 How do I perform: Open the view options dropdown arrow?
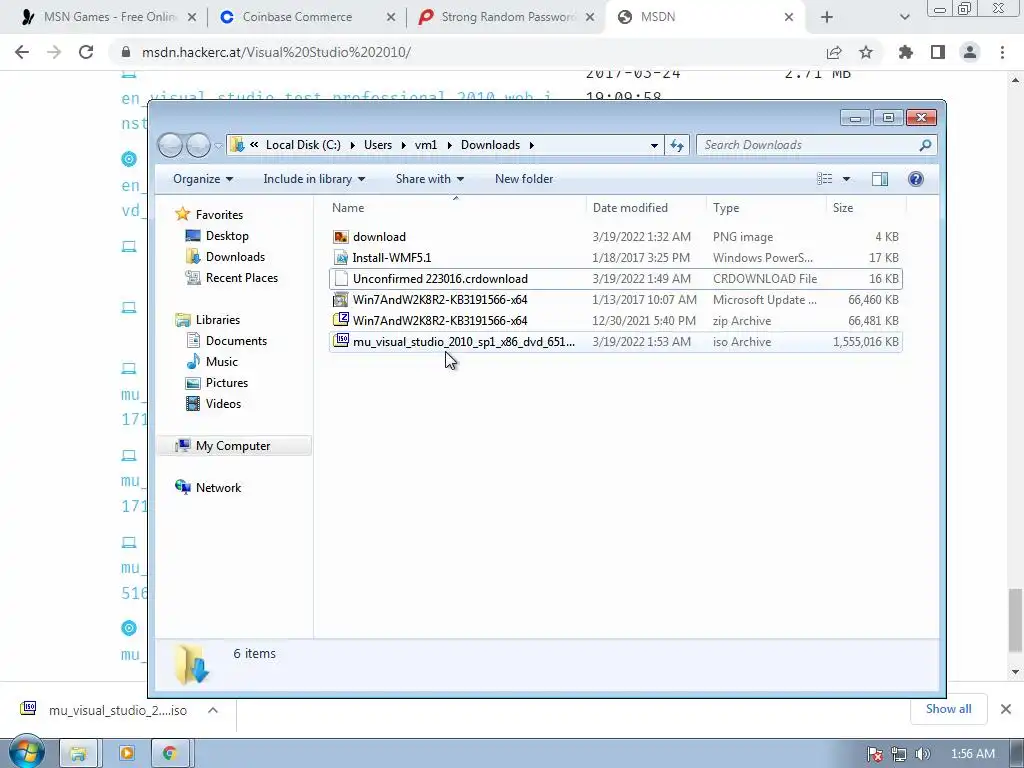tap(846, 179)
